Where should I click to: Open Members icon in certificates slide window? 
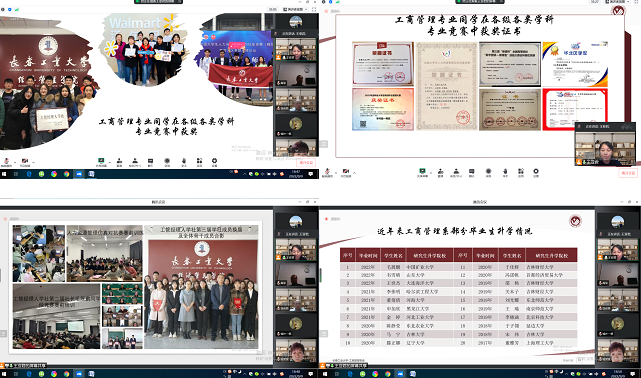tap(456, 172)
